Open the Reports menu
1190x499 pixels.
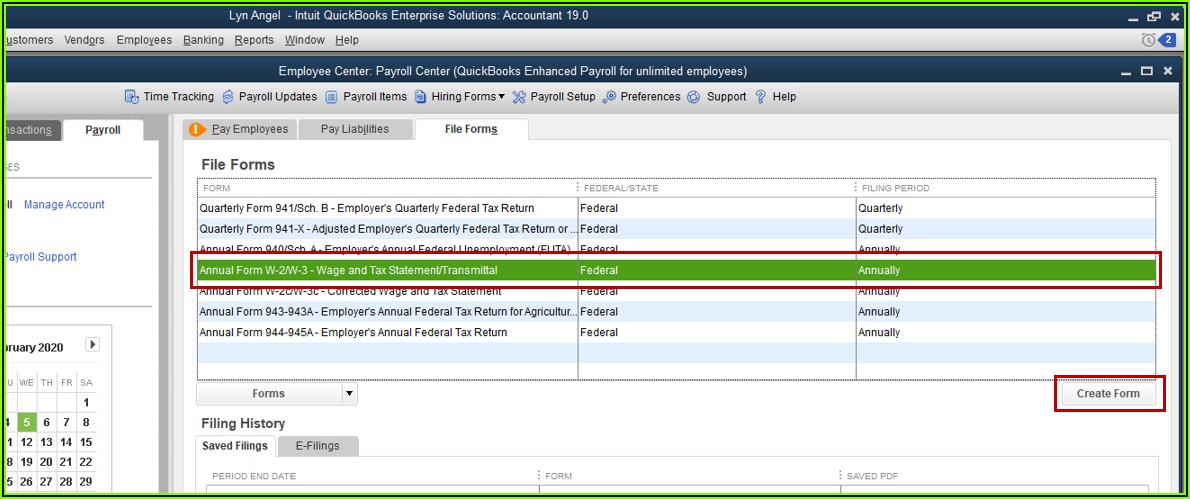pos(254,40)
